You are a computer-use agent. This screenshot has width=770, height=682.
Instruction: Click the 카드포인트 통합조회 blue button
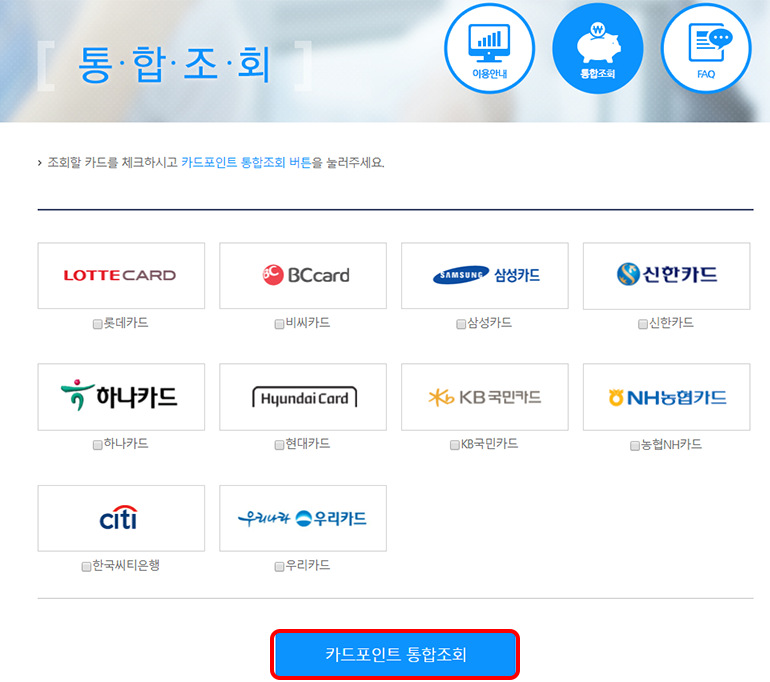point(395,654)
